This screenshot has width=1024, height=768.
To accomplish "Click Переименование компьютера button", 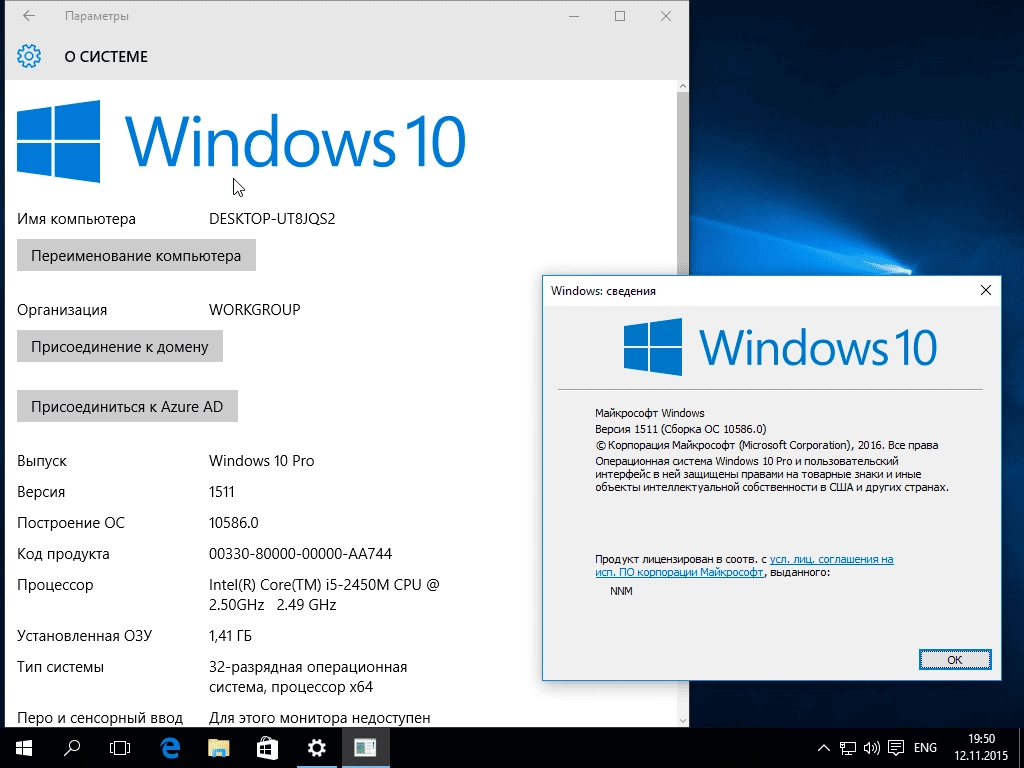I will pos(136,255).
